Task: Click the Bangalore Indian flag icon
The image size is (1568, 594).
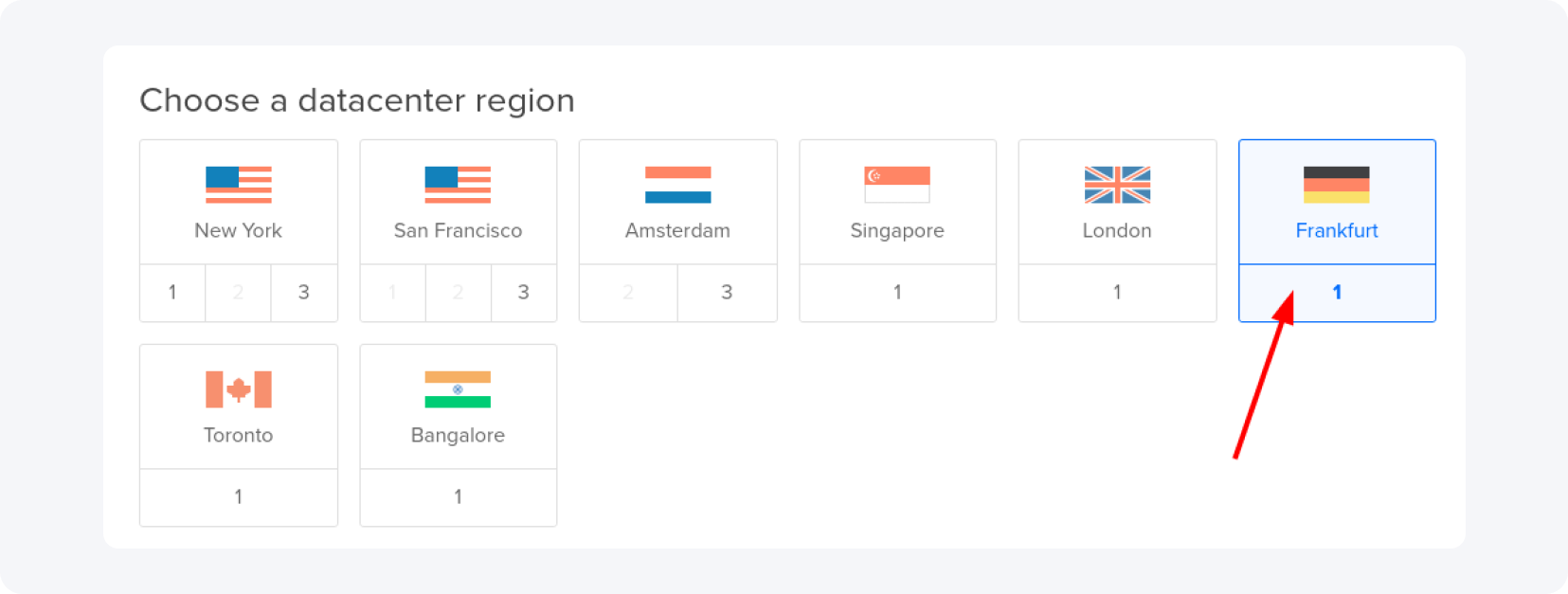Action: pyautogui.click(x=458, y=389)
